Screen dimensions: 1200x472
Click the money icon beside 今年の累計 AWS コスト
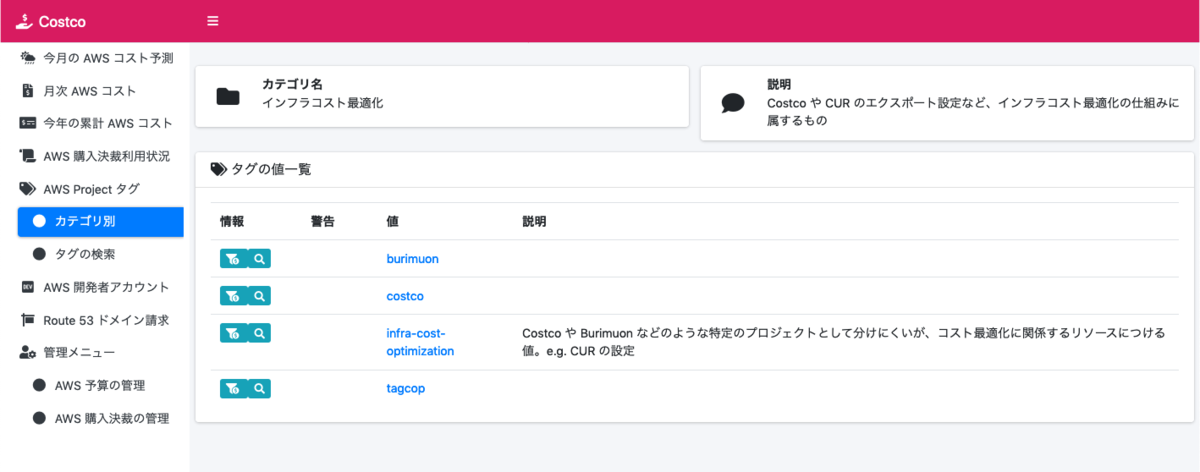[x=28, y=124]
